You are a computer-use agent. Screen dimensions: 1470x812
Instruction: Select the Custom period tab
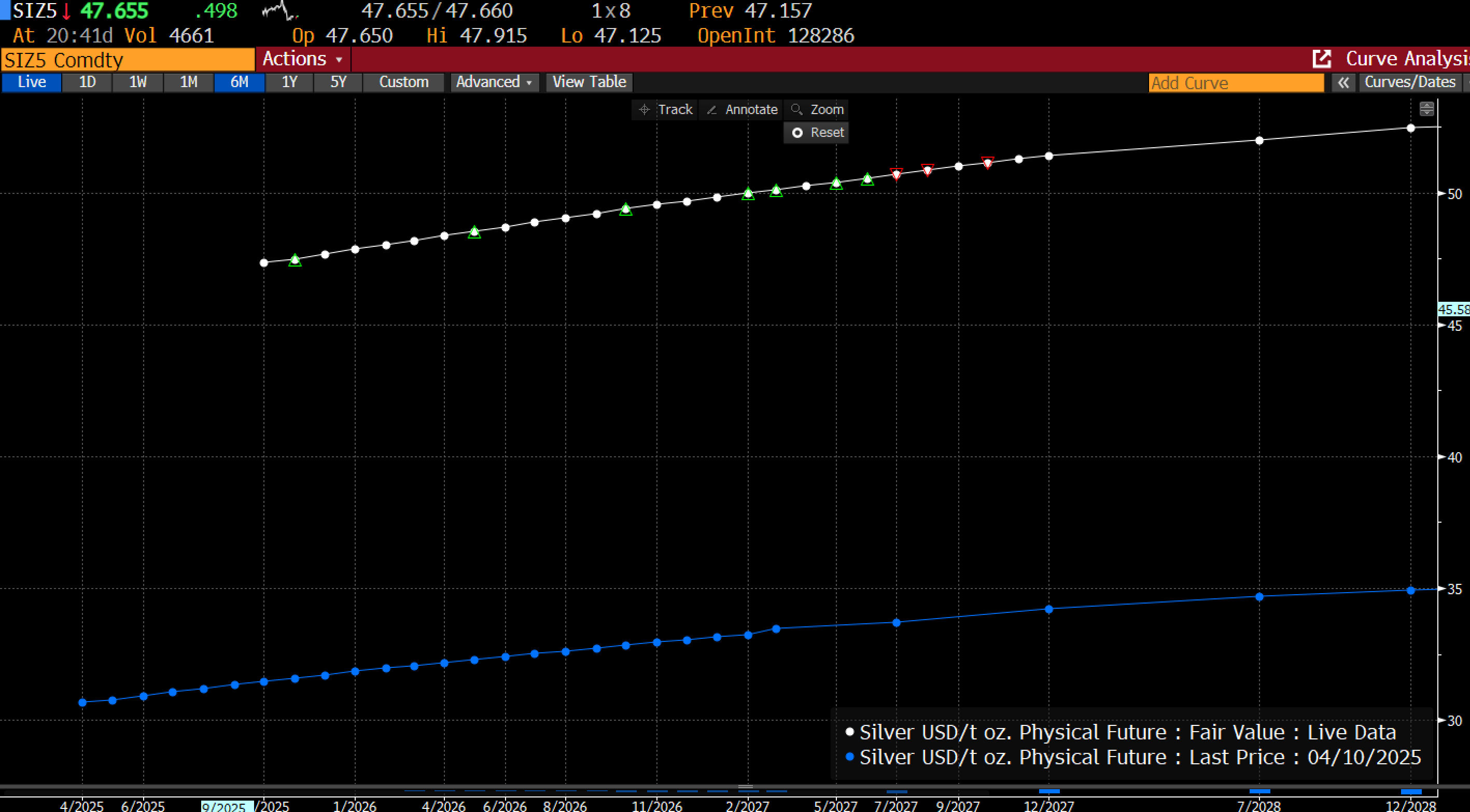[x=403, y=82]
